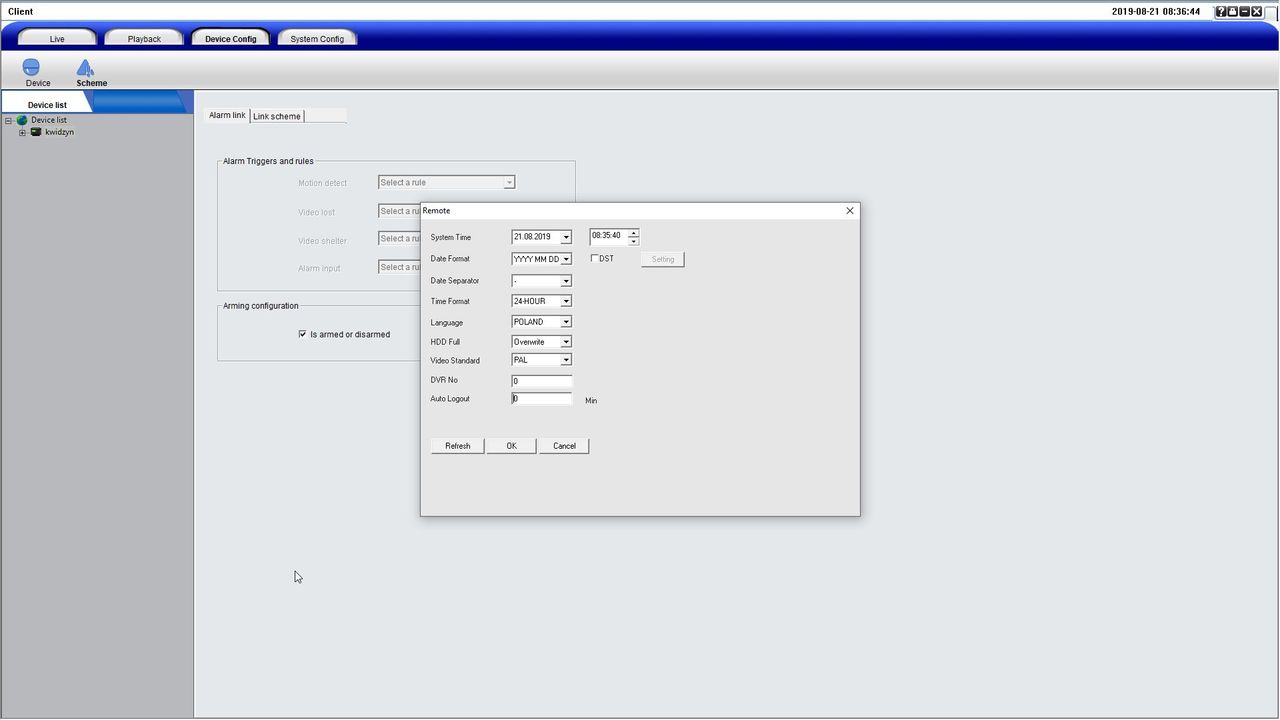
Task: Select the Alarm link tab
Action: (227, 115)
